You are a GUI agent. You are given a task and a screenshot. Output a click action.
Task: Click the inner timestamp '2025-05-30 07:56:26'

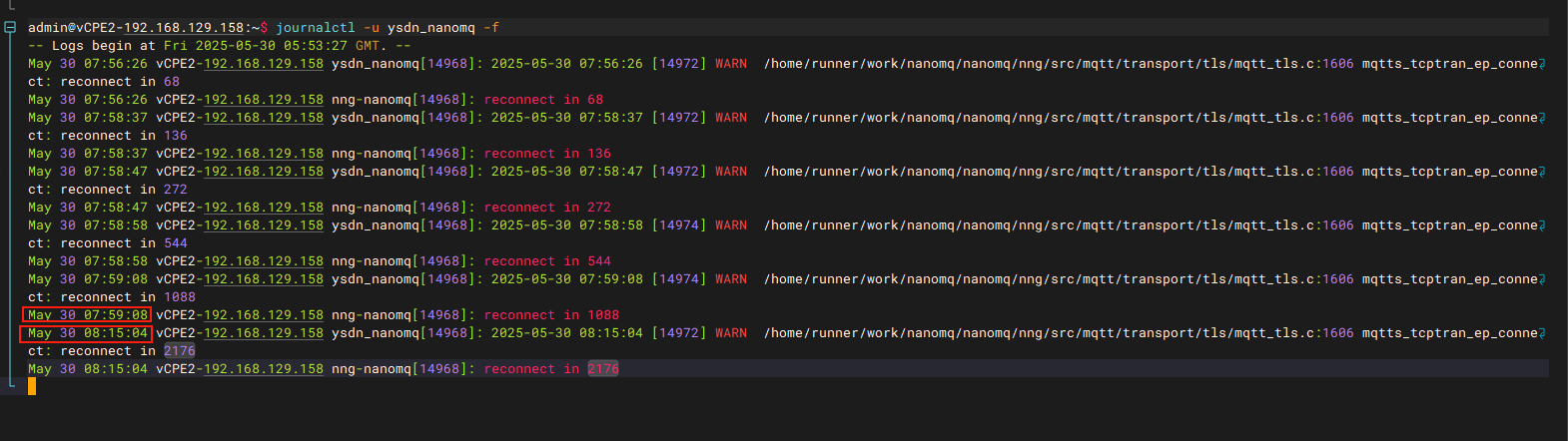[567, 64]
